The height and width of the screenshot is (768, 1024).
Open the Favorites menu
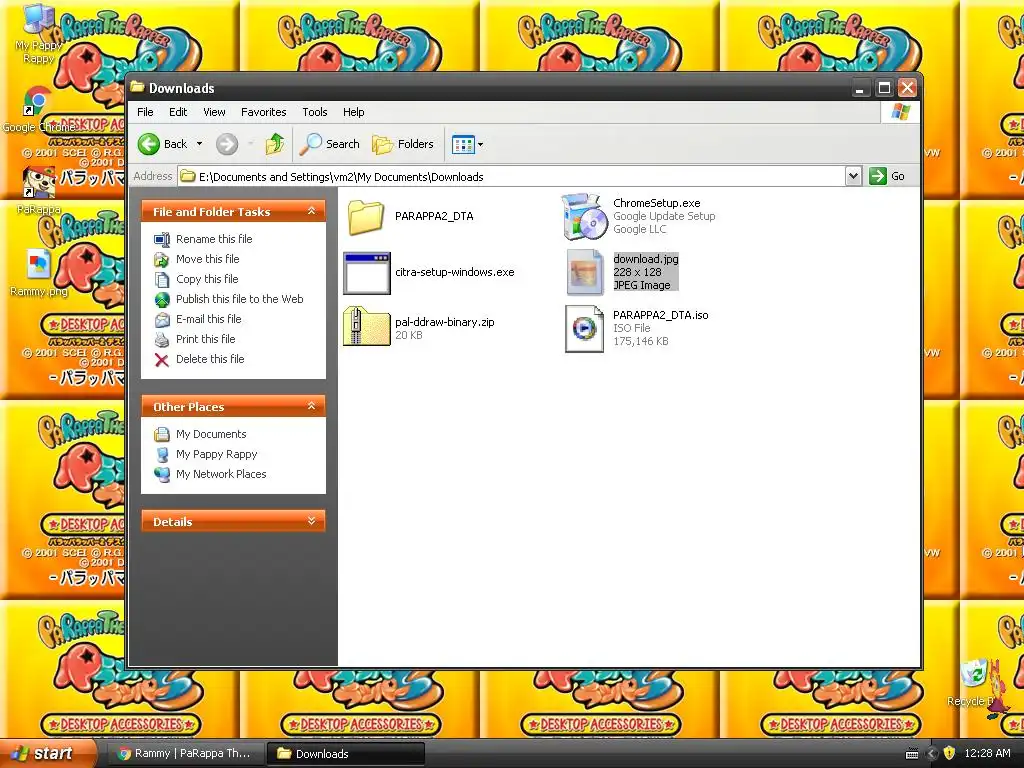264,112
